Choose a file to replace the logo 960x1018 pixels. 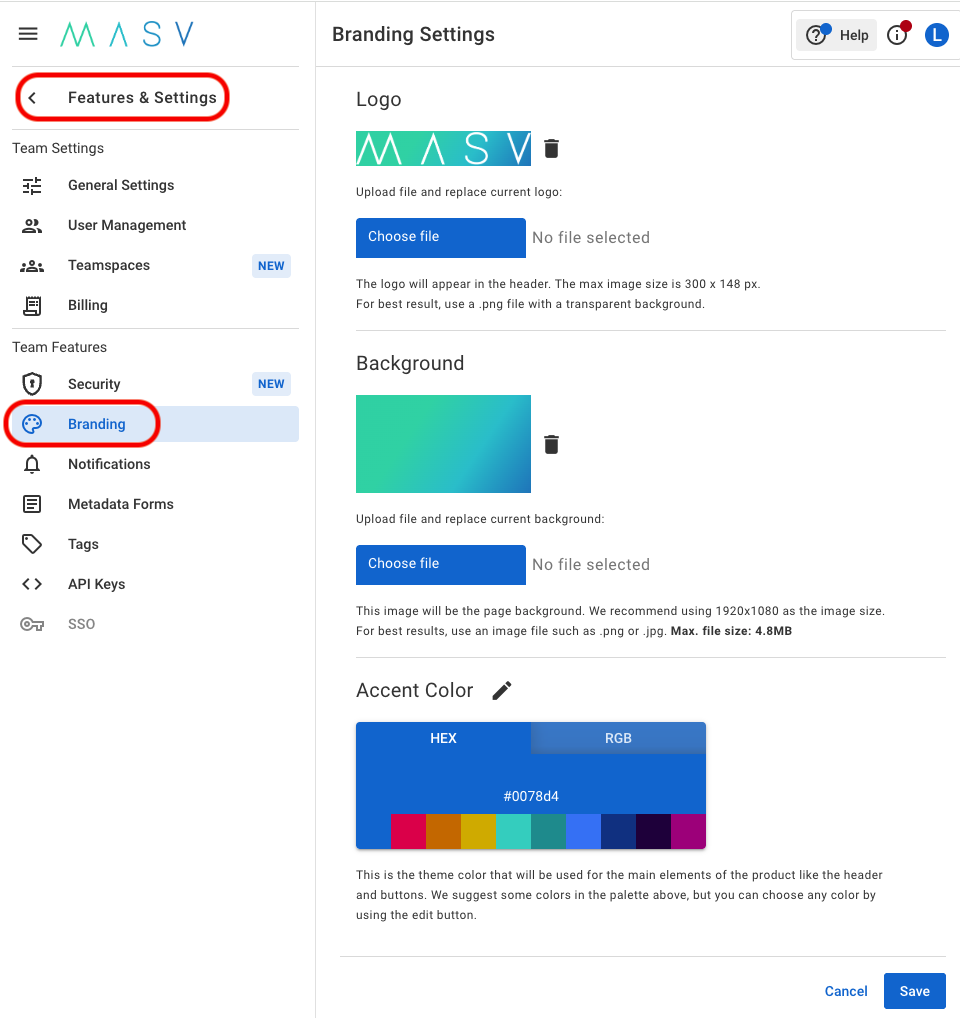440,237
